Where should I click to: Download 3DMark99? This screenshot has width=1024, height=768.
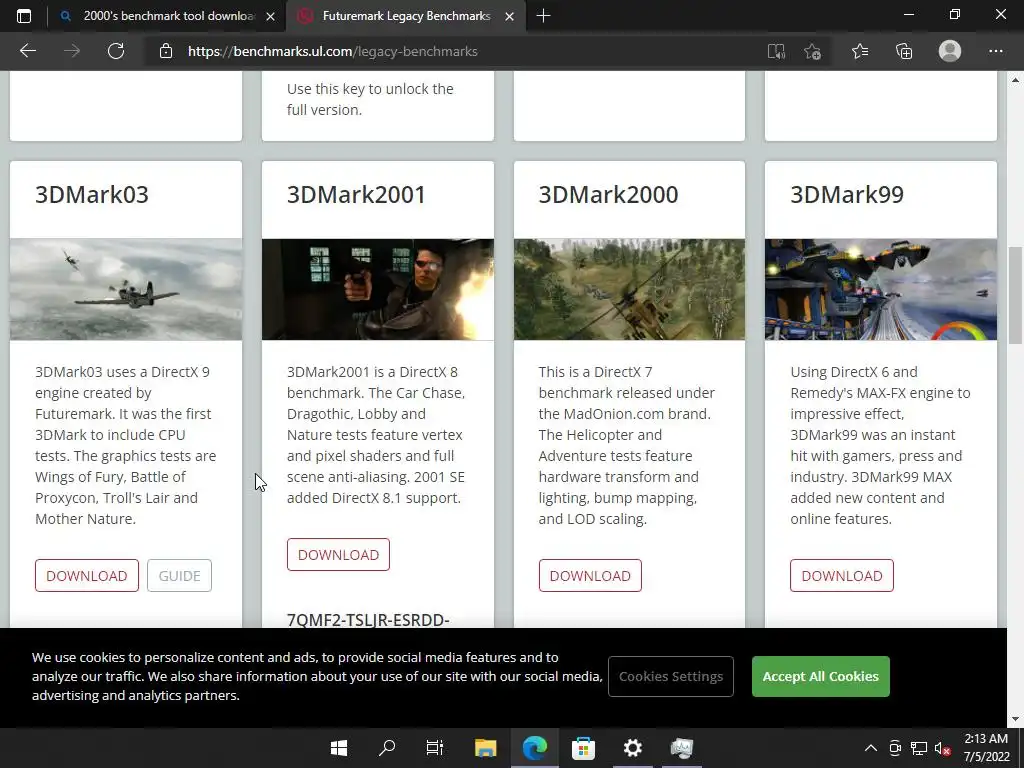[842, 575]
